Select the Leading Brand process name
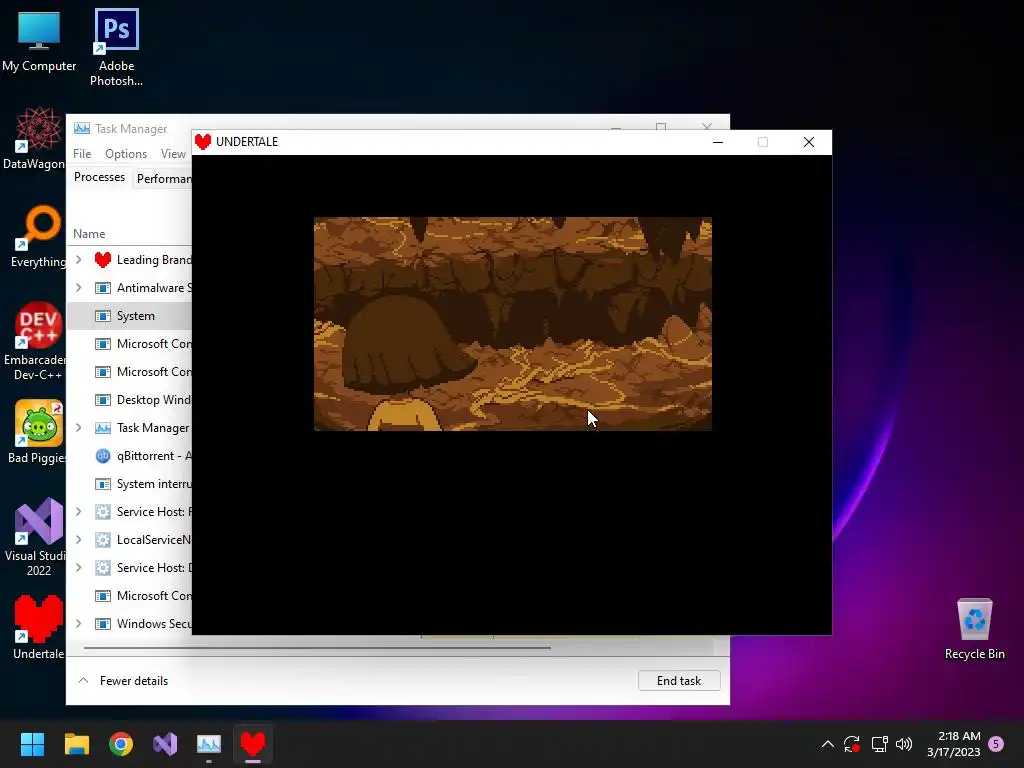Screen dimensions: 1024x768 click(x=154, y=260)
